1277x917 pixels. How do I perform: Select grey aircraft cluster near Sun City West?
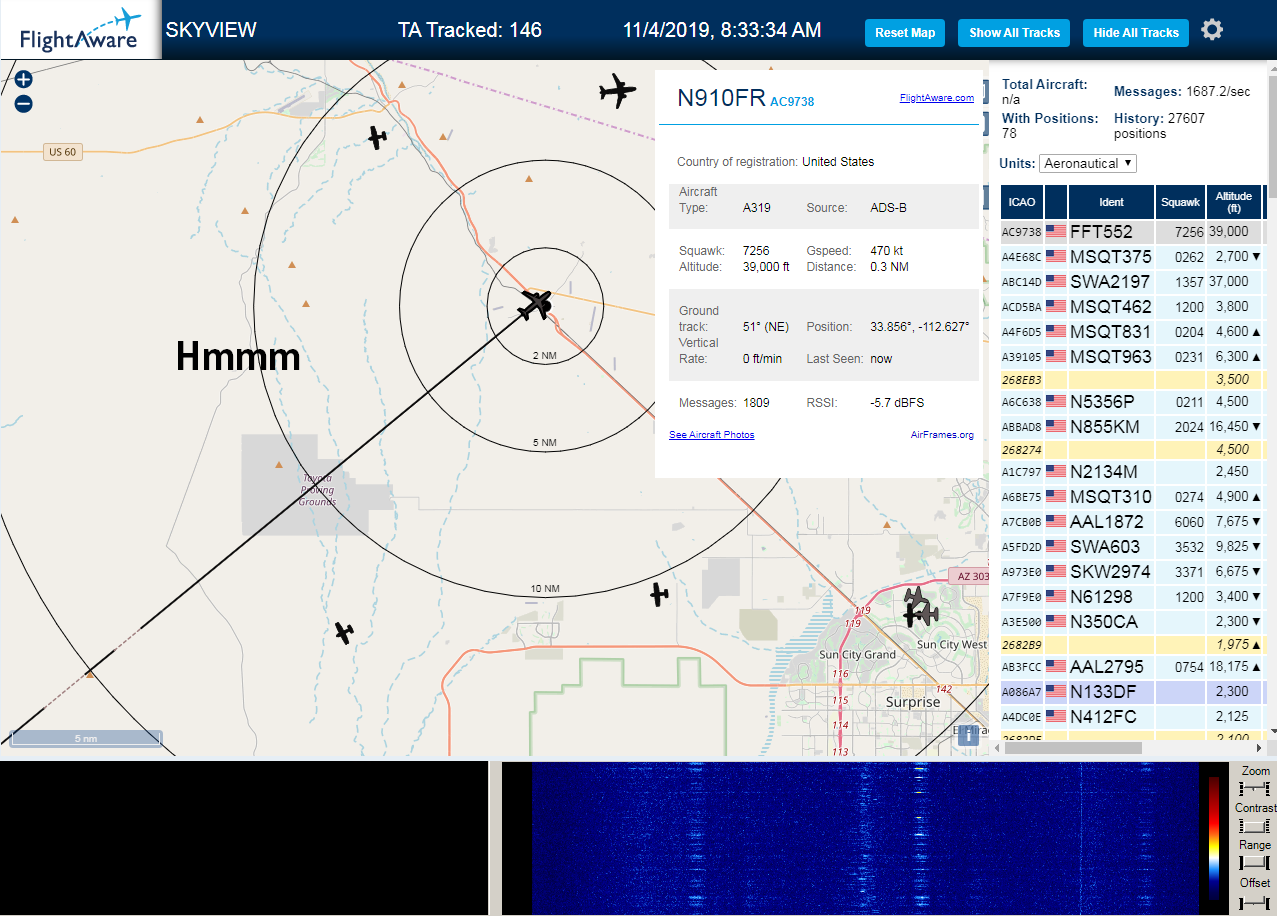tap(919, 607)
